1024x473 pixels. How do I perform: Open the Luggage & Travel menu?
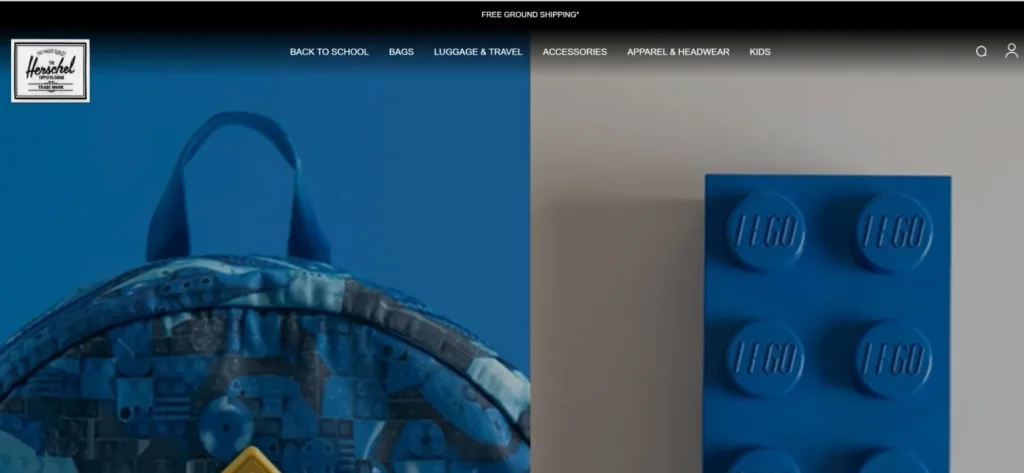pos(478,52)
